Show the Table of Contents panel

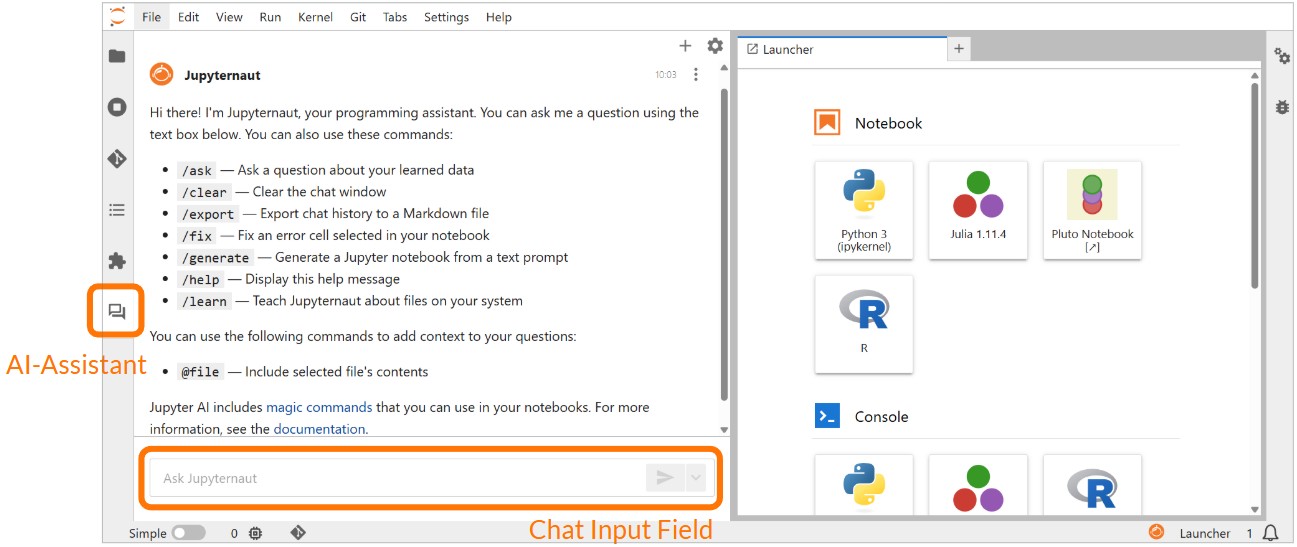point(117,210)
